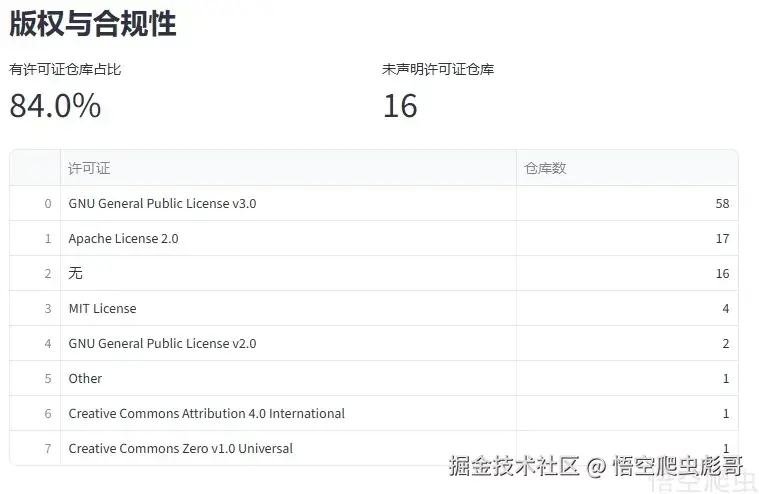The image size is (759, 494).
Task: Select the 未声明许可证仓库 metric label
Action: 438,70
